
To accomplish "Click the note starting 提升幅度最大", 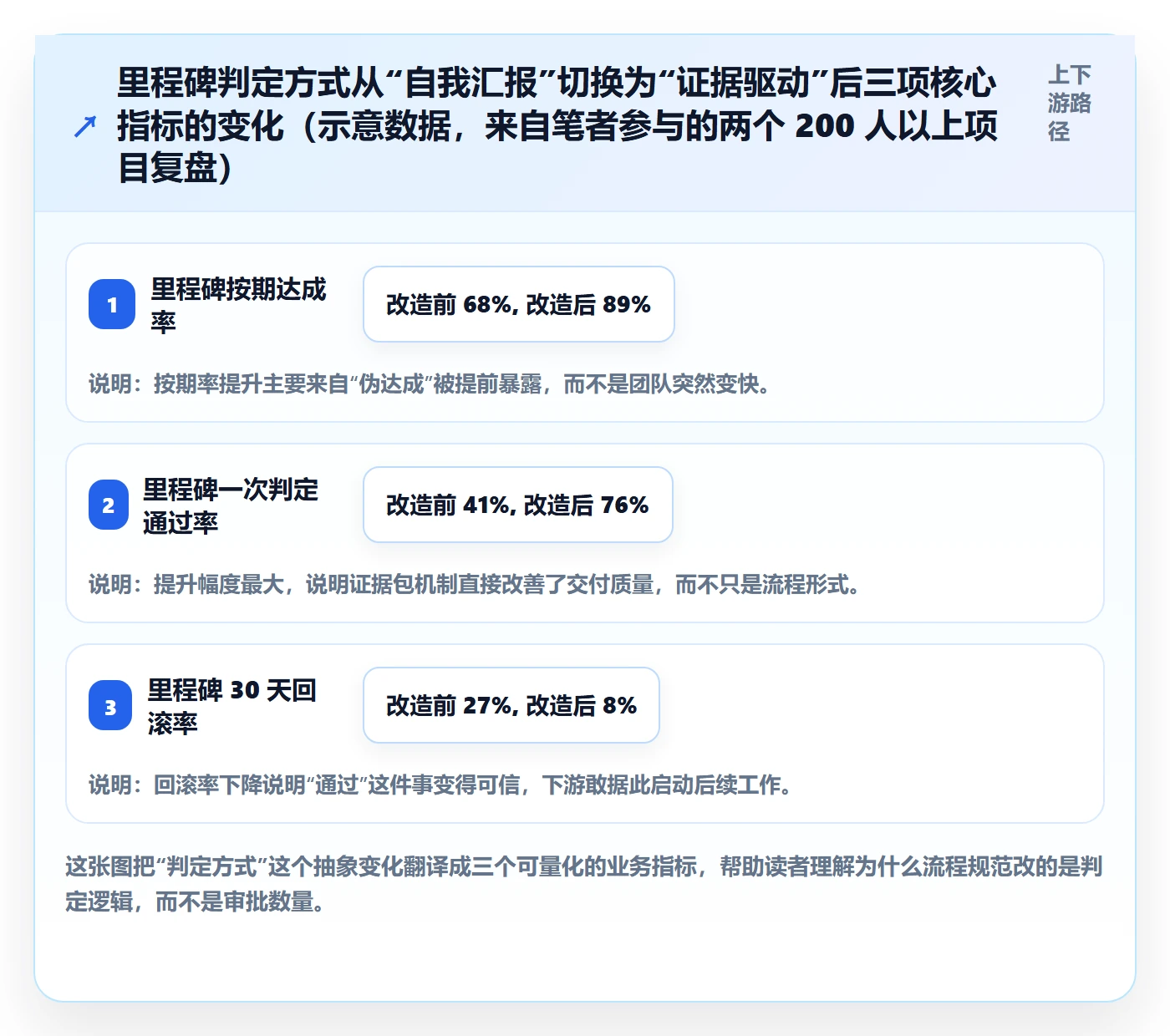I will tap(475, 584).
